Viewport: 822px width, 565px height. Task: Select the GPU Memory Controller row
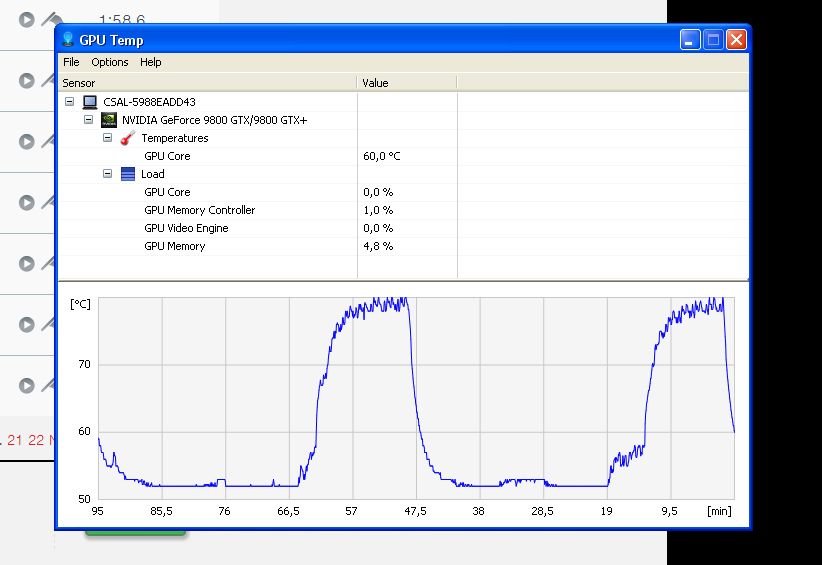point(199,210)
